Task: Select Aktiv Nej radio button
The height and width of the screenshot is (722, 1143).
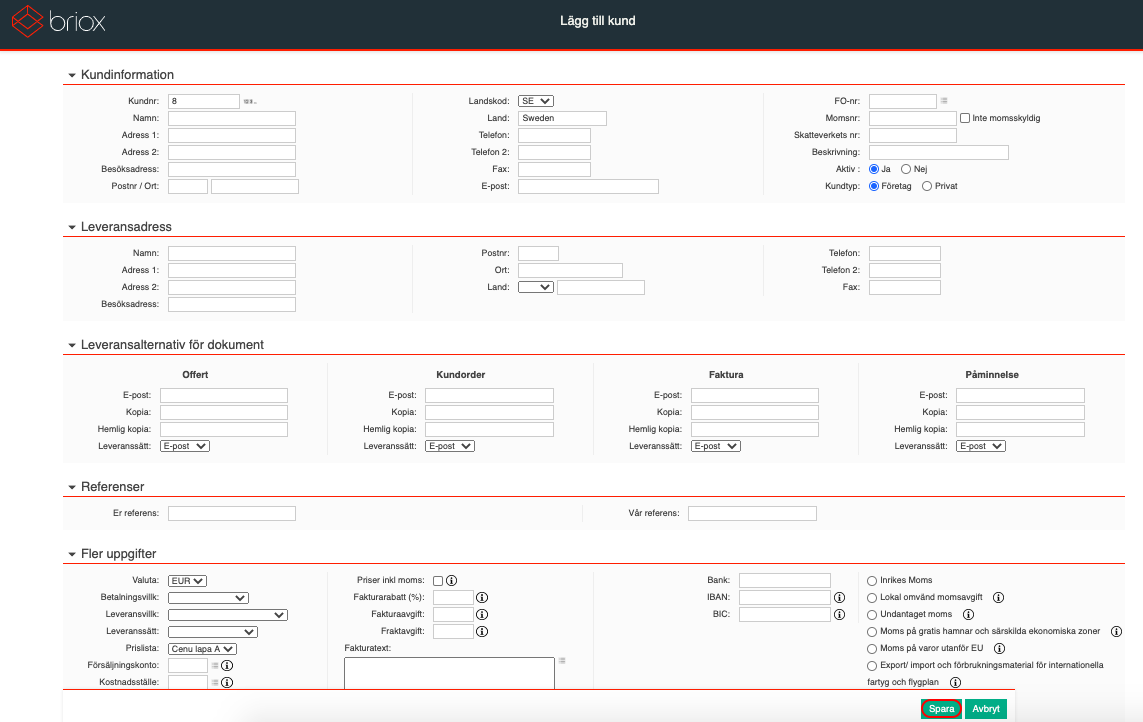Action: click(x=906, y=169)
